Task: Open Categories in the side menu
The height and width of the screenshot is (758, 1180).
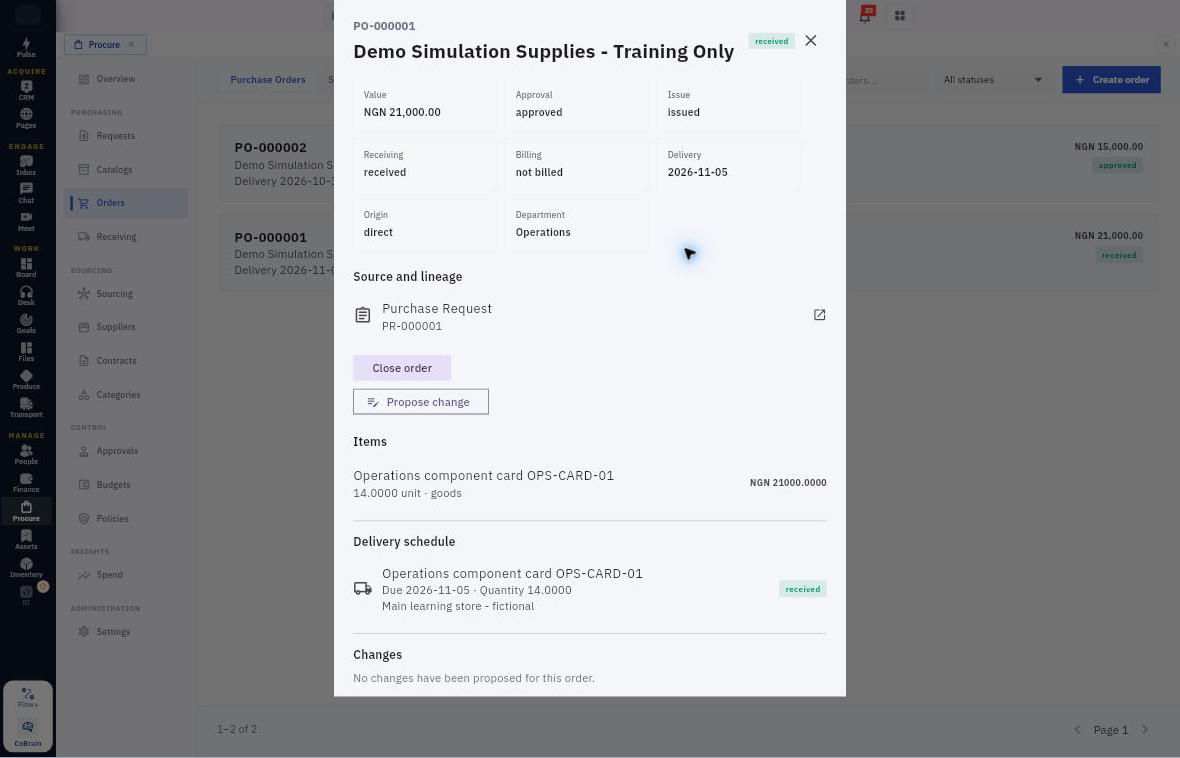Action: tap(126, 394)
